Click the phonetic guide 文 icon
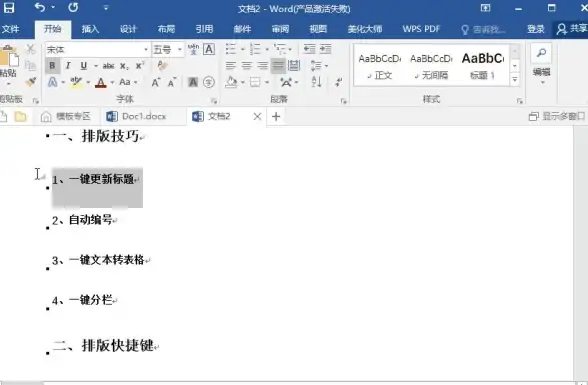Screen dimensions: 588x385 193,49
